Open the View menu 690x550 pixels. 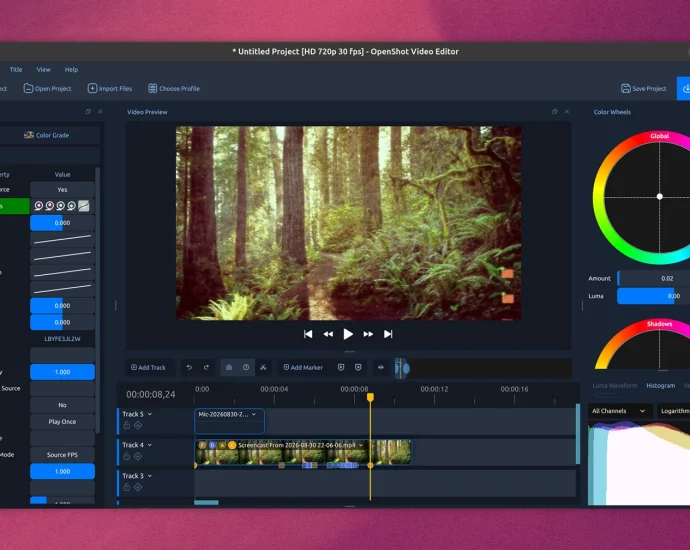pos(43,70)
